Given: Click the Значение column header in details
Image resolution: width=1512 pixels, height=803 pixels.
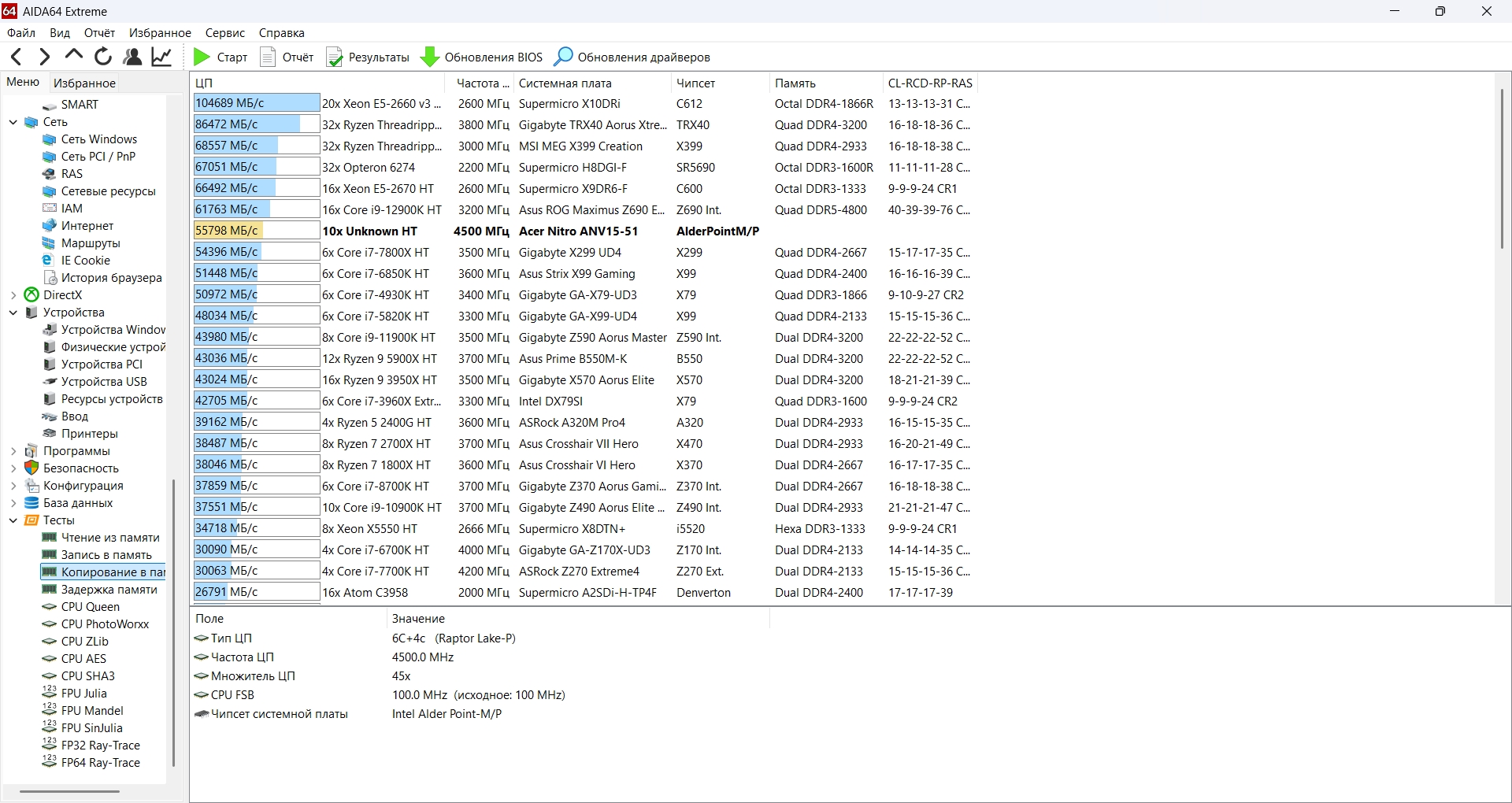Looking at the screenshot, I should (578, 619).
